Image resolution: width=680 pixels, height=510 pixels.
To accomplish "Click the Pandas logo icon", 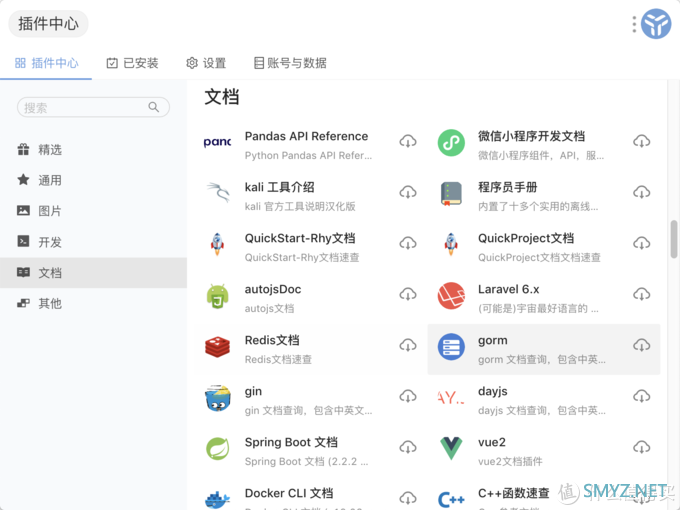I will coord(217,142).
